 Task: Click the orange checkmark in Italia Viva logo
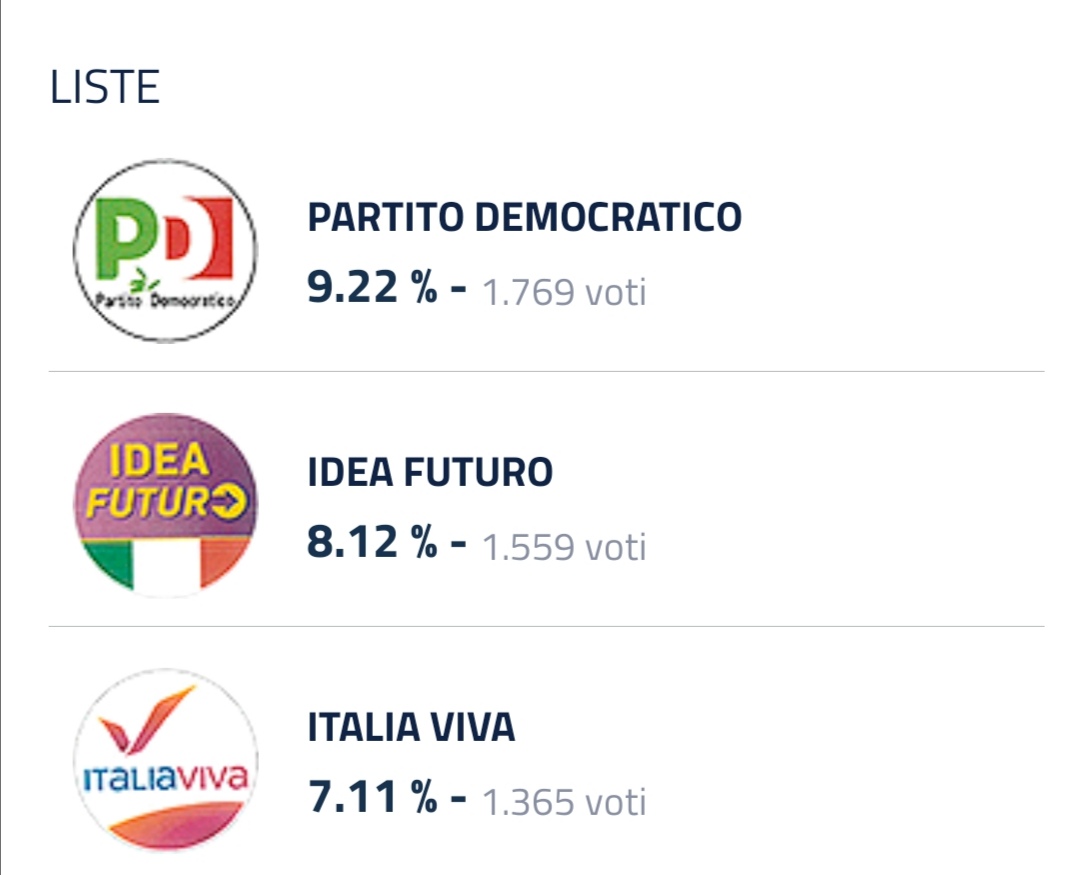click(x=146, y=719)
